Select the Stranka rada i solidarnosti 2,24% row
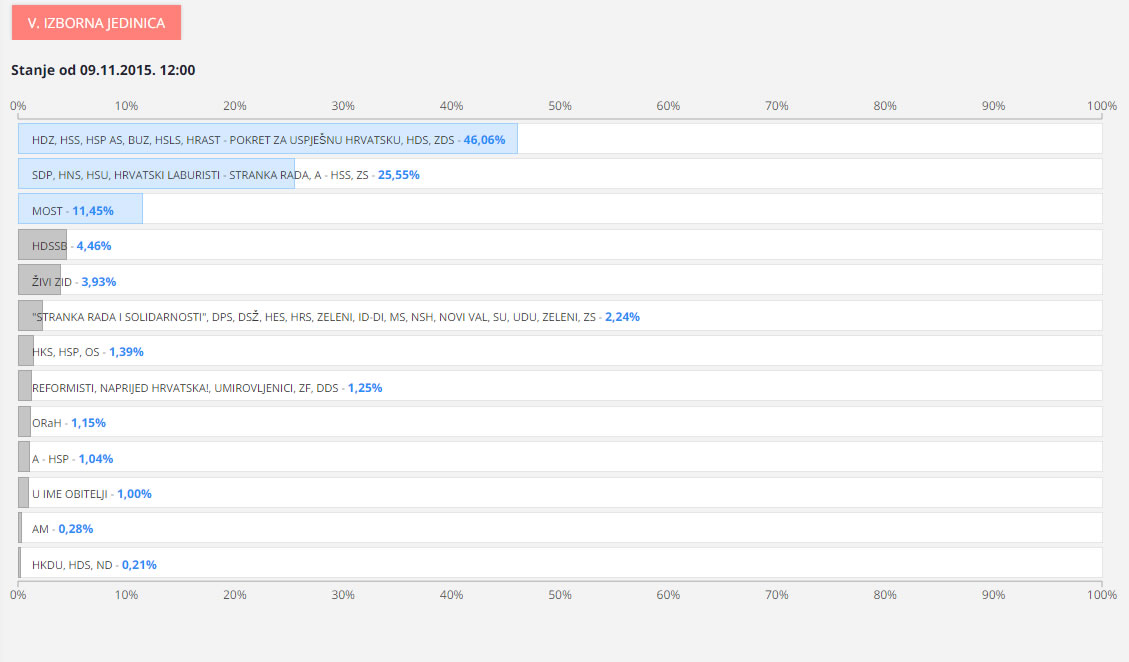Image resolution: width=1129 pixels, height=662 pixels. [x=560, y=316]
